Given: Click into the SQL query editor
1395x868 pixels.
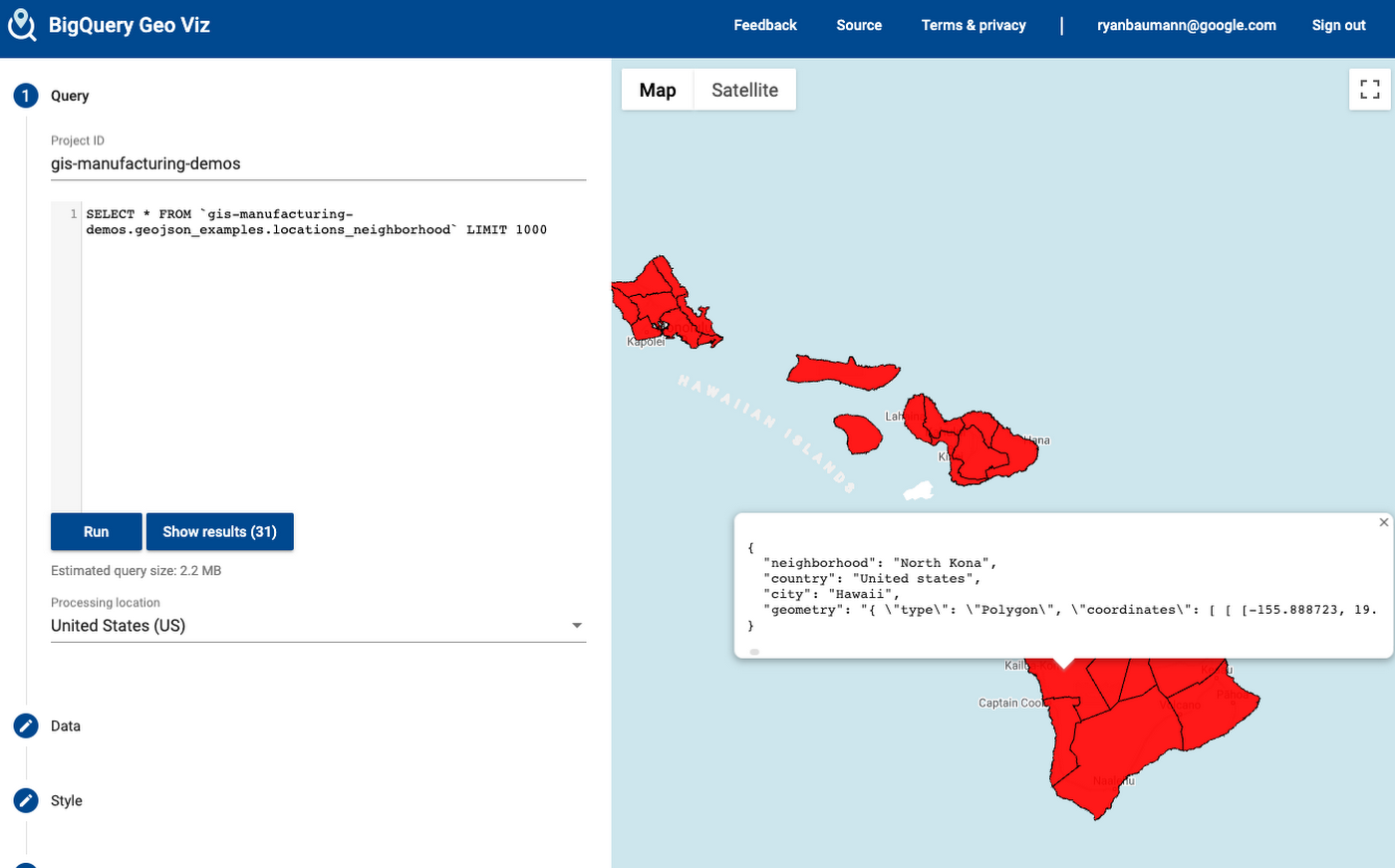Looking at the screenshot, I should (x=318, y=357).
